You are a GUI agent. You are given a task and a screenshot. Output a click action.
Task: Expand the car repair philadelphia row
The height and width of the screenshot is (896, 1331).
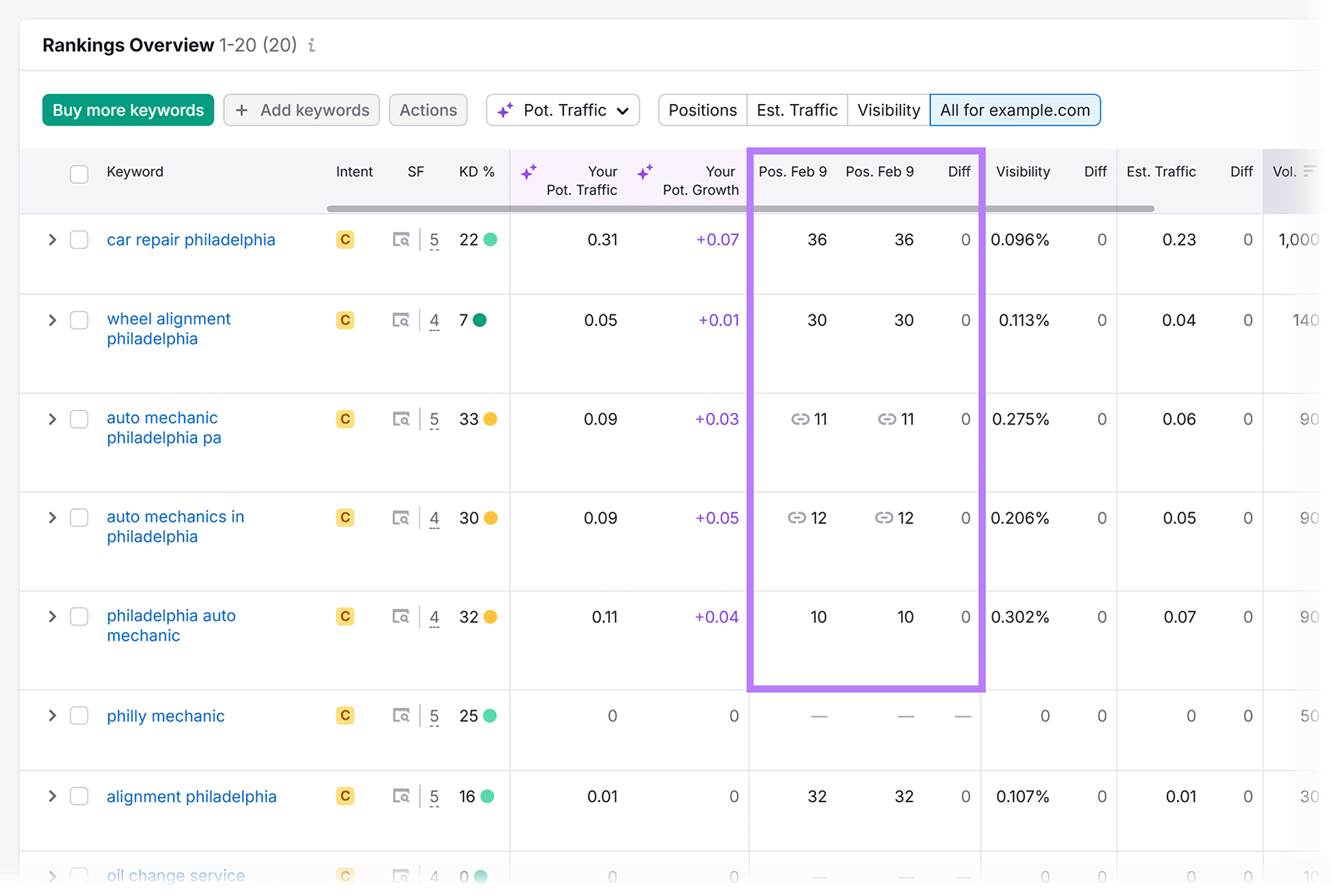click(52, 240)
